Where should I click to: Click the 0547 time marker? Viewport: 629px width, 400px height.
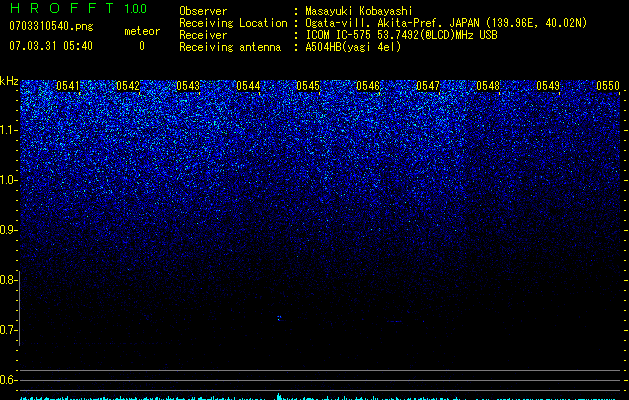(428, 86)
